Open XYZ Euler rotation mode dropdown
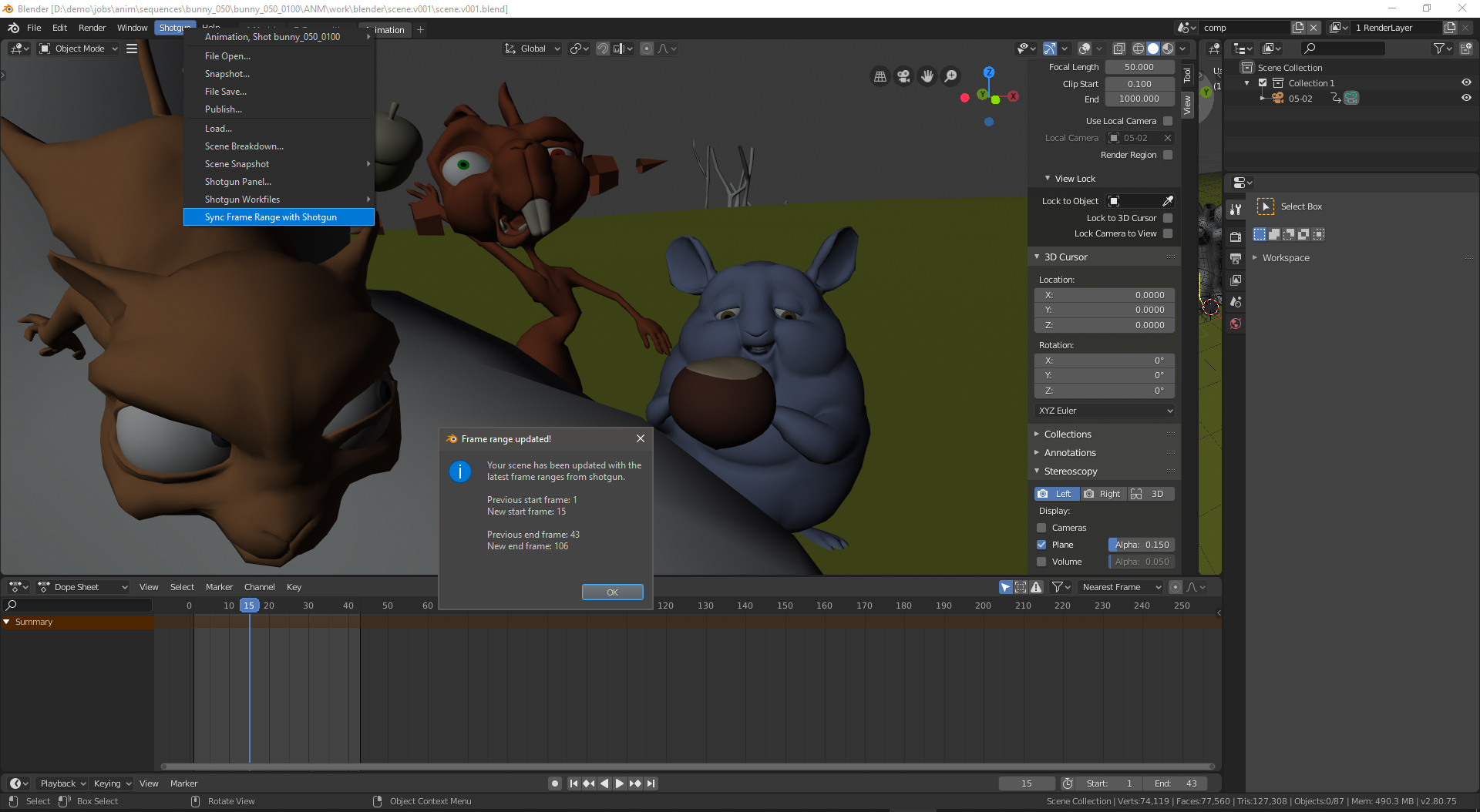The width and height of the screenshot is (1480, 812). click(x=1105, y=411)
